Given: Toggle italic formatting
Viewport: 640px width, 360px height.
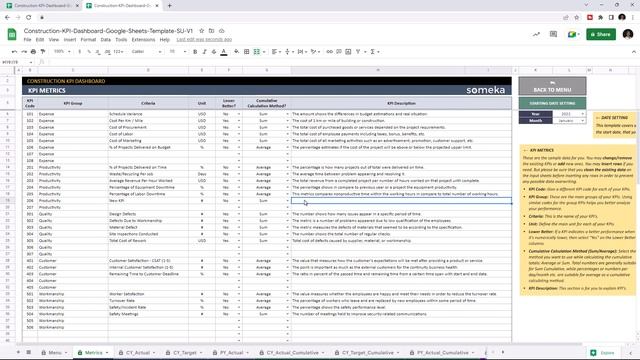Looking at the screenshot, I should 204,52.
